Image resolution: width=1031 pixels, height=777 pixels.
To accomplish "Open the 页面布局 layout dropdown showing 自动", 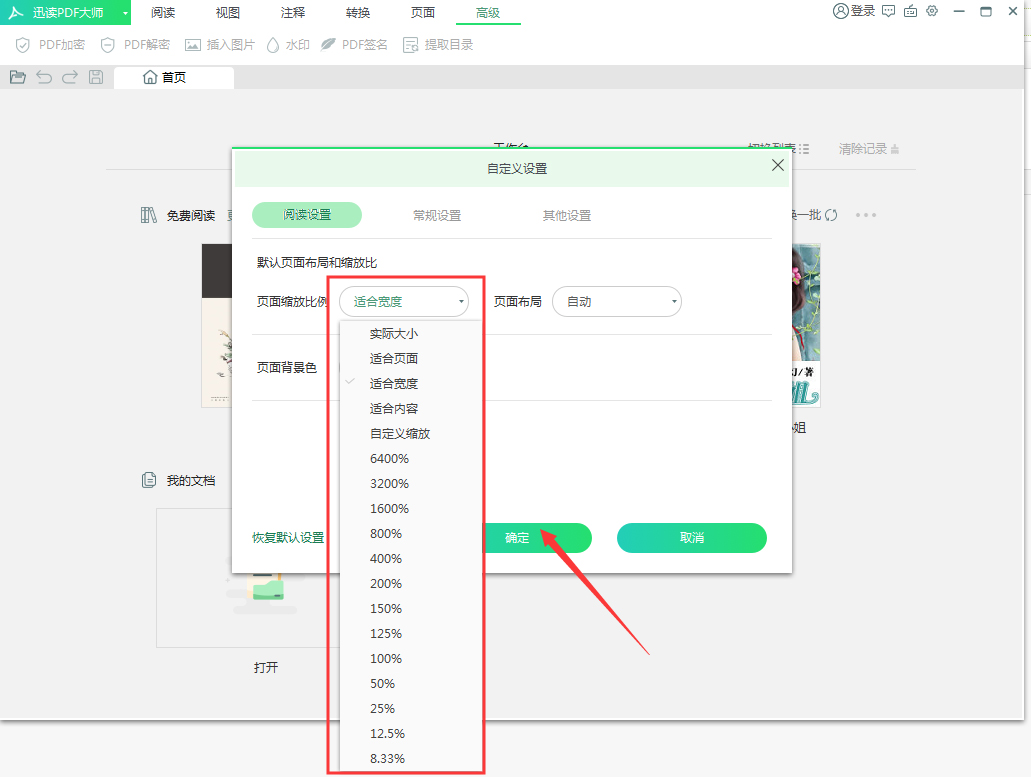I will (x=616, y=301).
